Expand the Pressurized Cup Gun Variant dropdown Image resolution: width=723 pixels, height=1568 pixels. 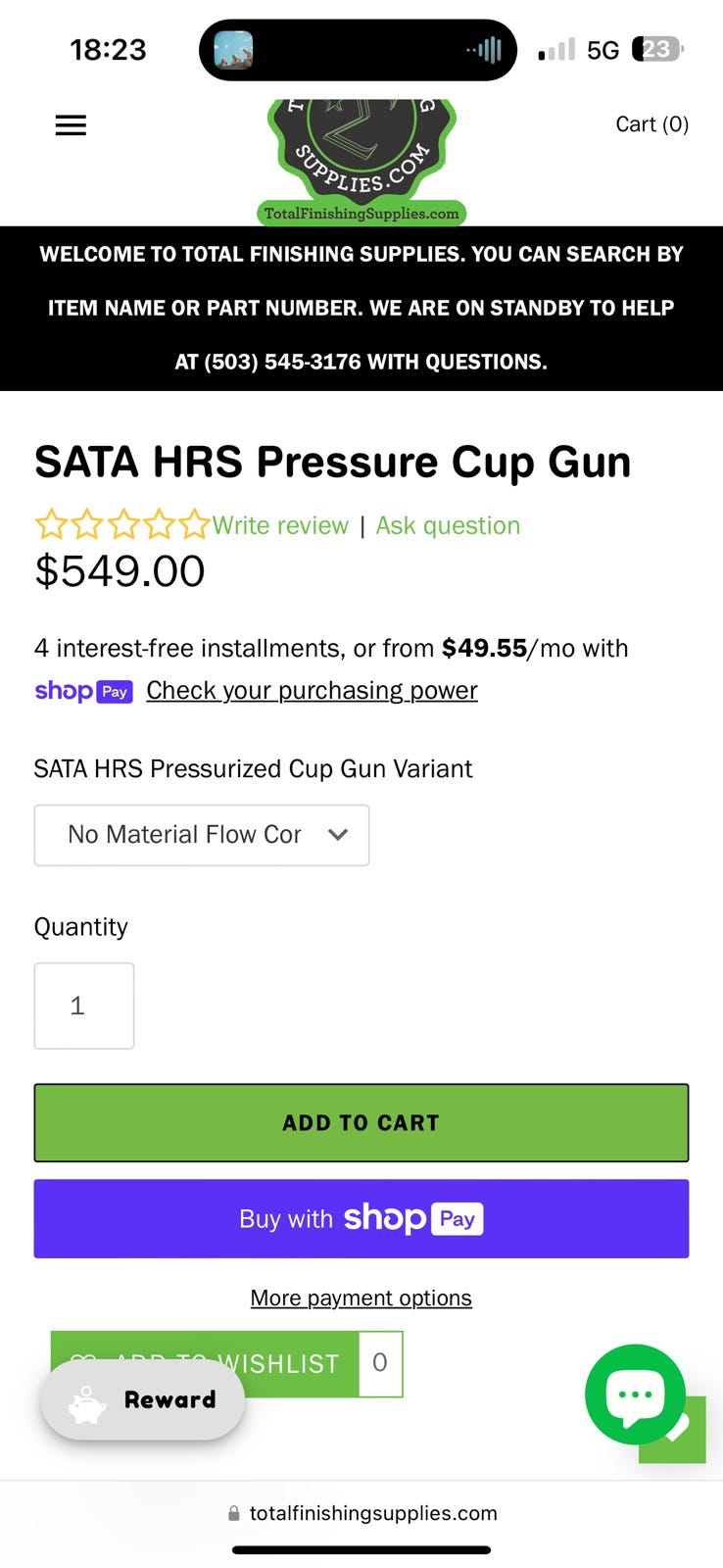[202, 835]
